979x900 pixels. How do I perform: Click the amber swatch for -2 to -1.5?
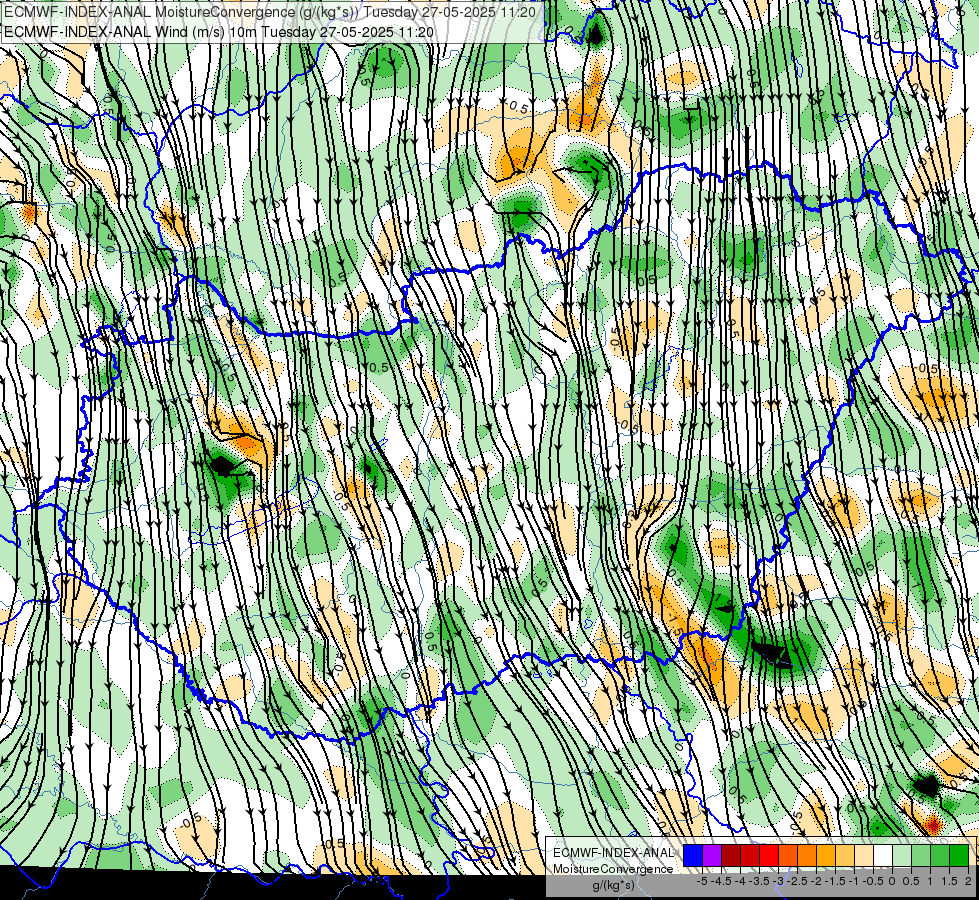point(826,855)
